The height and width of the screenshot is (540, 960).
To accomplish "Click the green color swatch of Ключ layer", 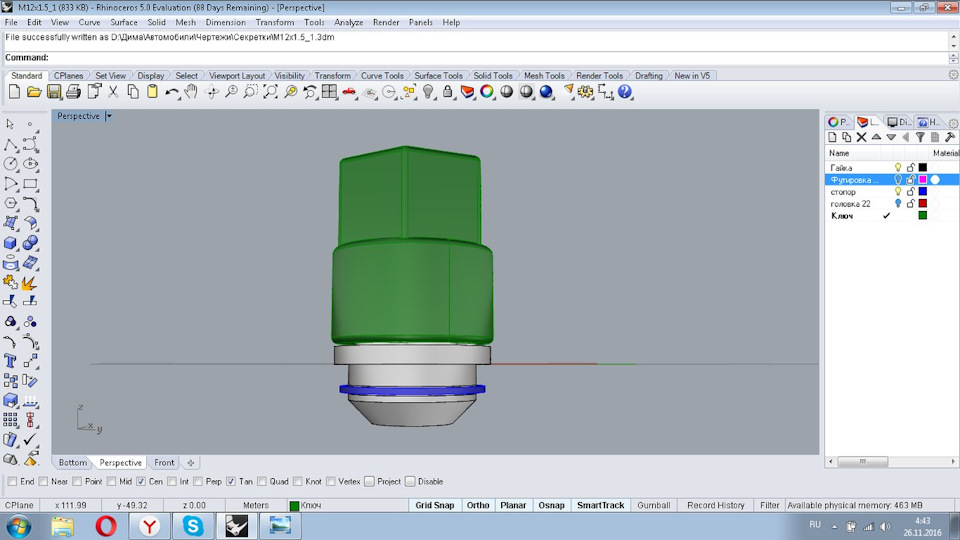I will coord(923,216).
